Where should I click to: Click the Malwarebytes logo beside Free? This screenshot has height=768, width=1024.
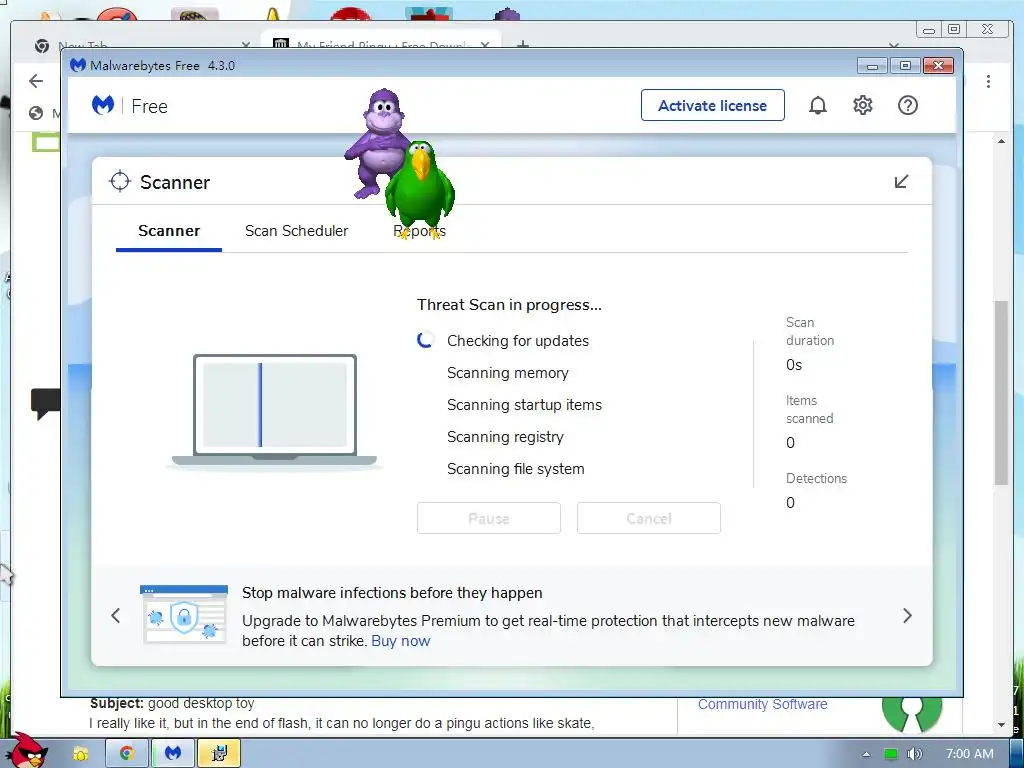coord(103,105)
